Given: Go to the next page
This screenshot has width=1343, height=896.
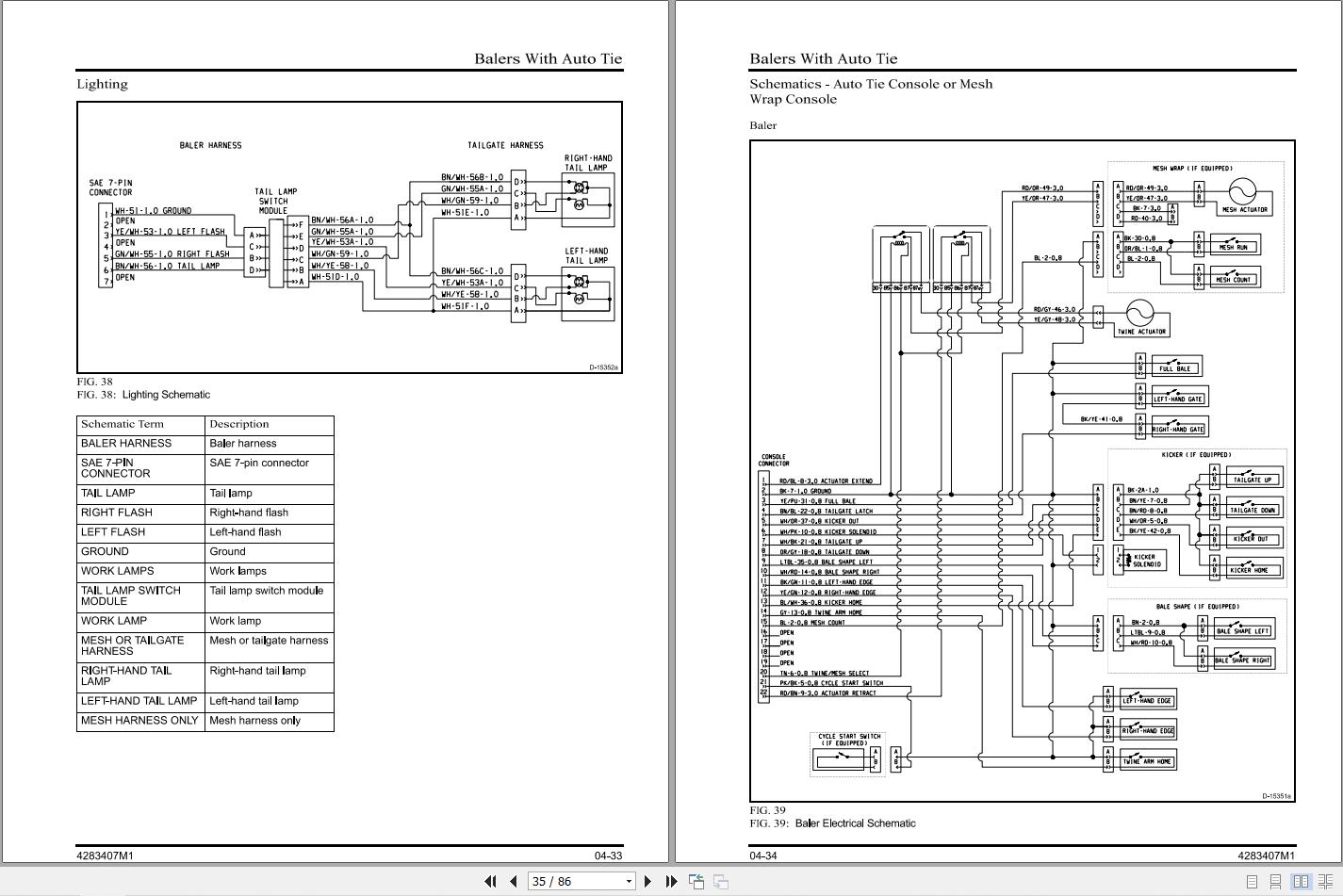Looking at the screenshot, I should click(x=647, y=881).
